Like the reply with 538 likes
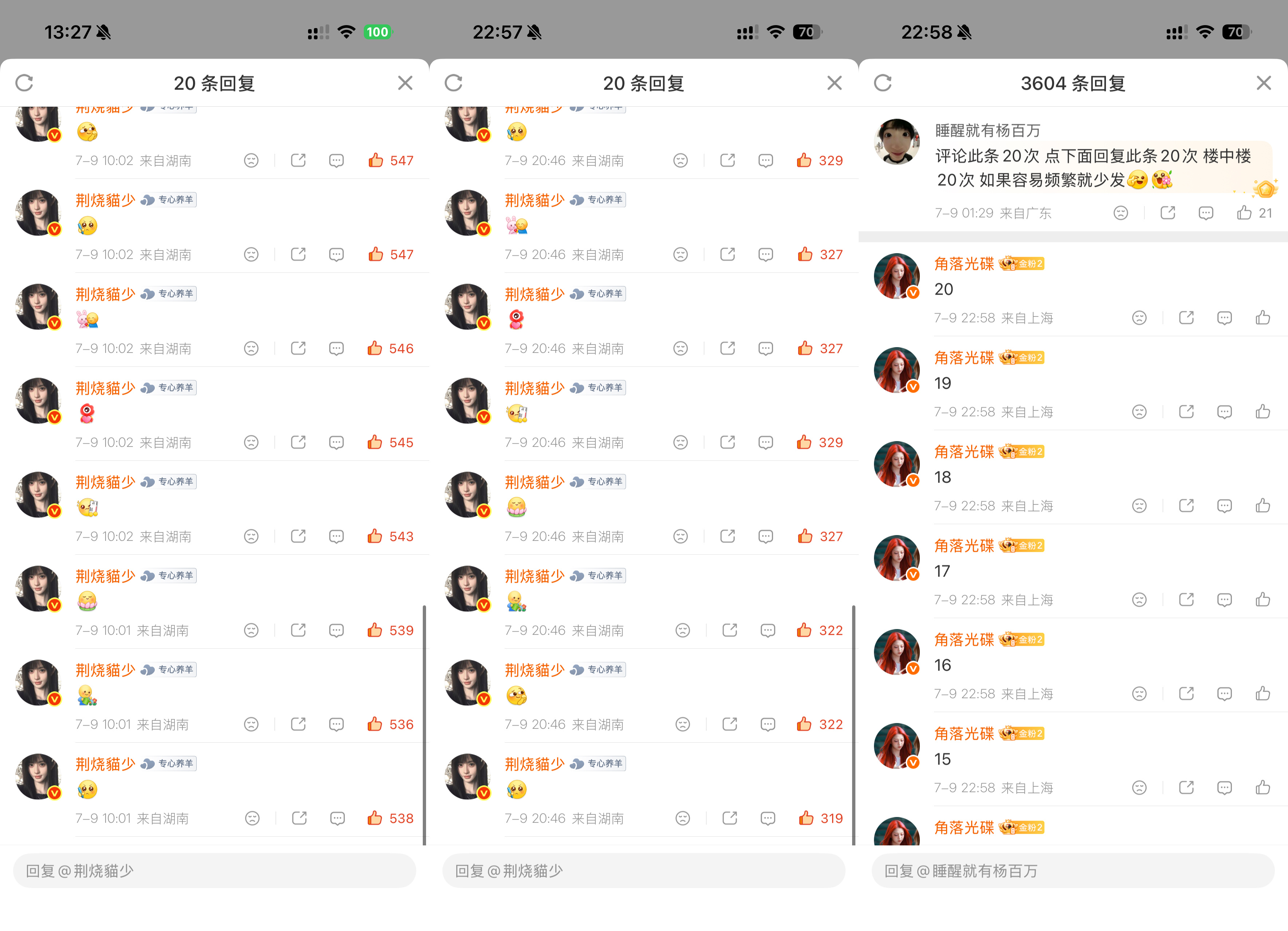 pyautogui.click(x=375, y=818)
